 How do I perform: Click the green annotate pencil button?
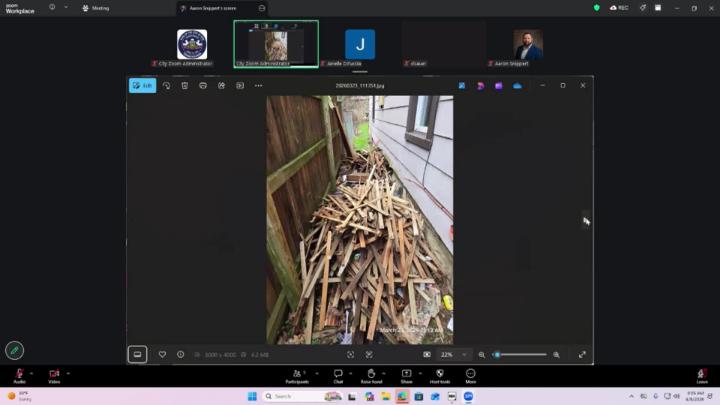14,350
